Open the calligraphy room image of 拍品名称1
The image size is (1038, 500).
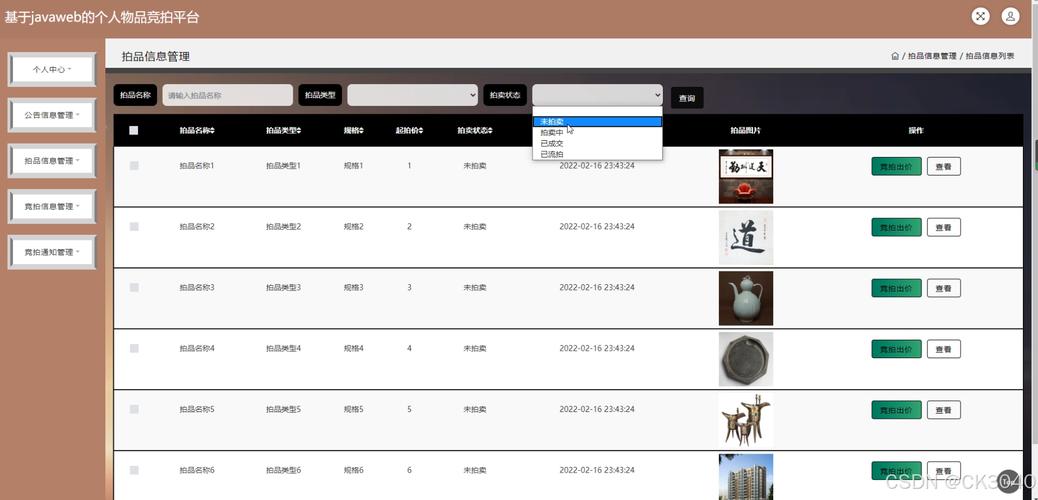click(745, 176)
